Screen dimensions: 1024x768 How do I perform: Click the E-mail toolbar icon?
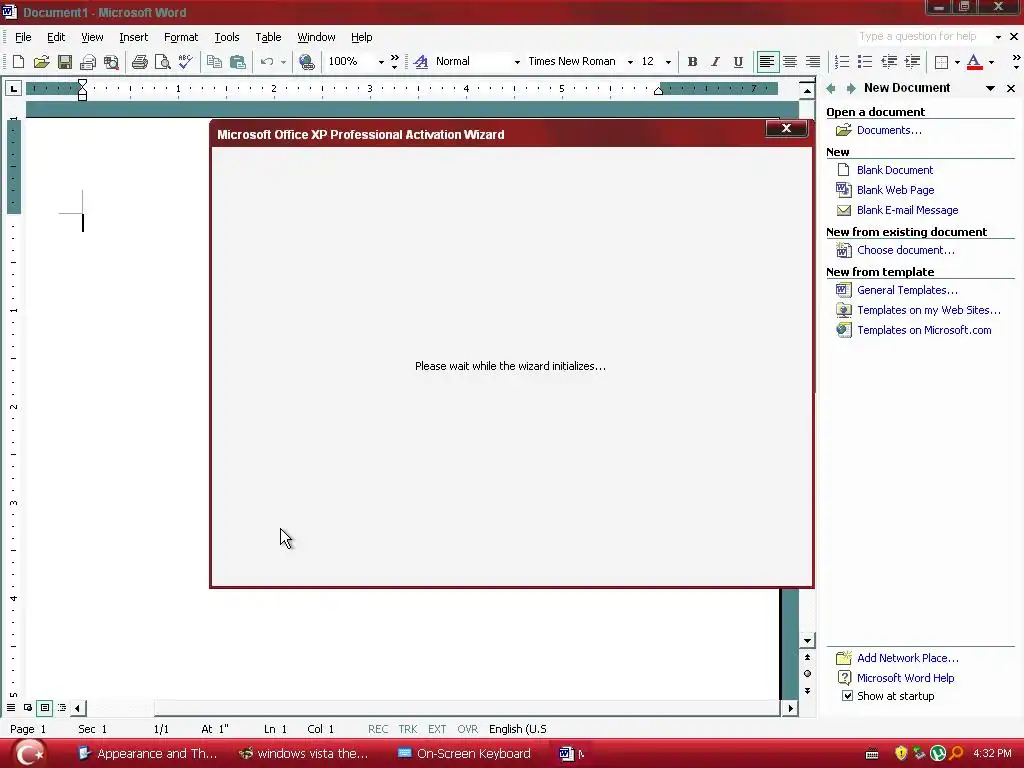coord(88,61)
